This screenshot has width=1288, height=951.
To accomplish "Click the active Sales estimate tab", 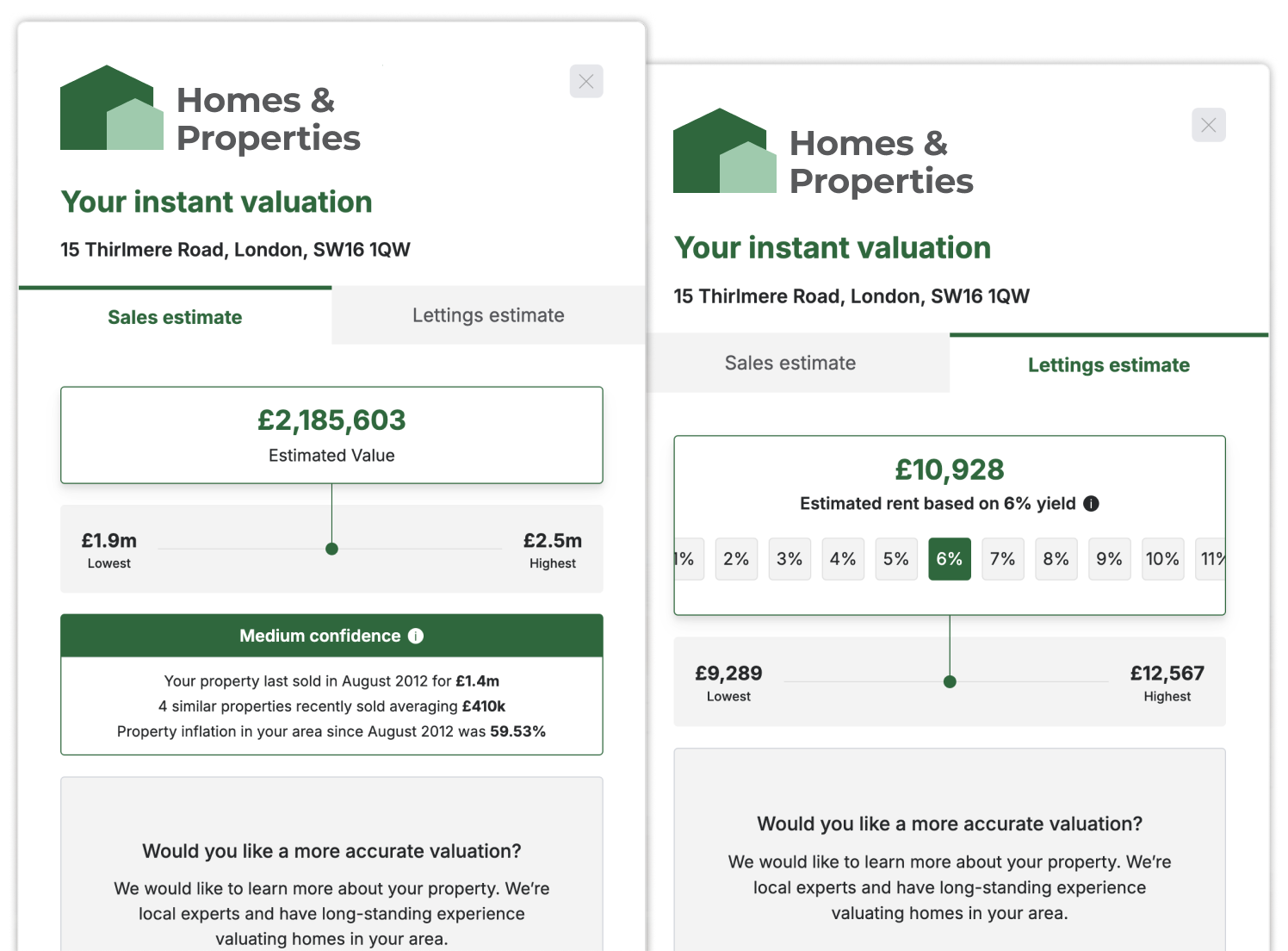I will 175,316.
